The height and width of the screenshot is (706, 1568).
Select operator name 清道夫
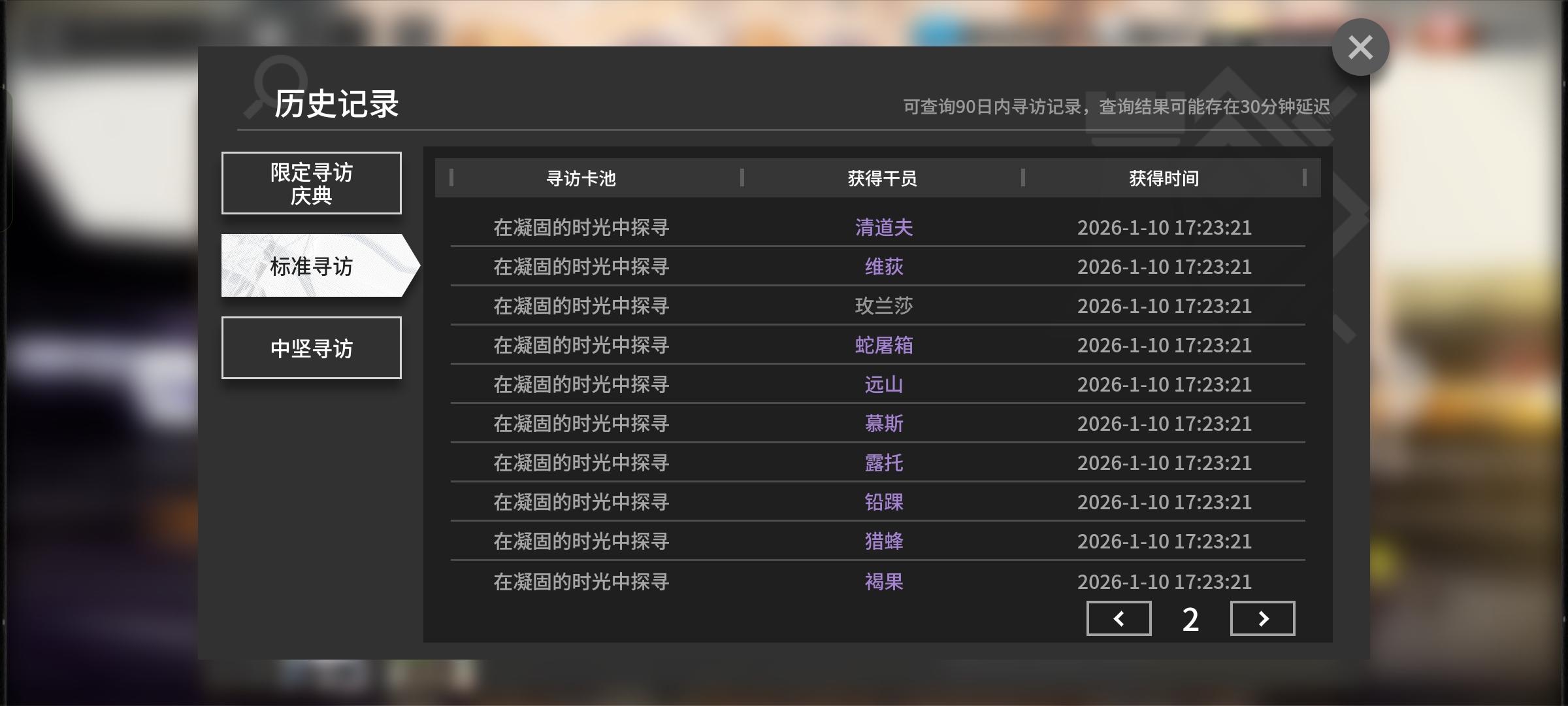pyautogui.click(x=884, y=227)
